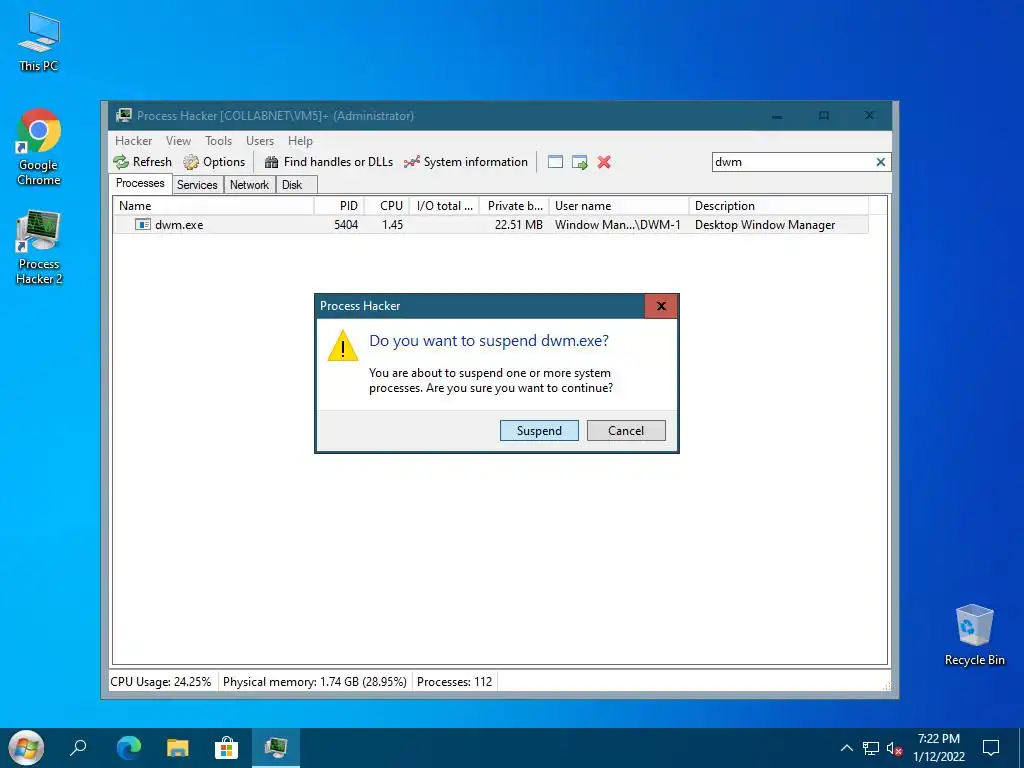Image resolution: width=1024 pixels, height=768 pixels.
Task: Click the Processes: 112 status entry
Action: click(455, 682)
